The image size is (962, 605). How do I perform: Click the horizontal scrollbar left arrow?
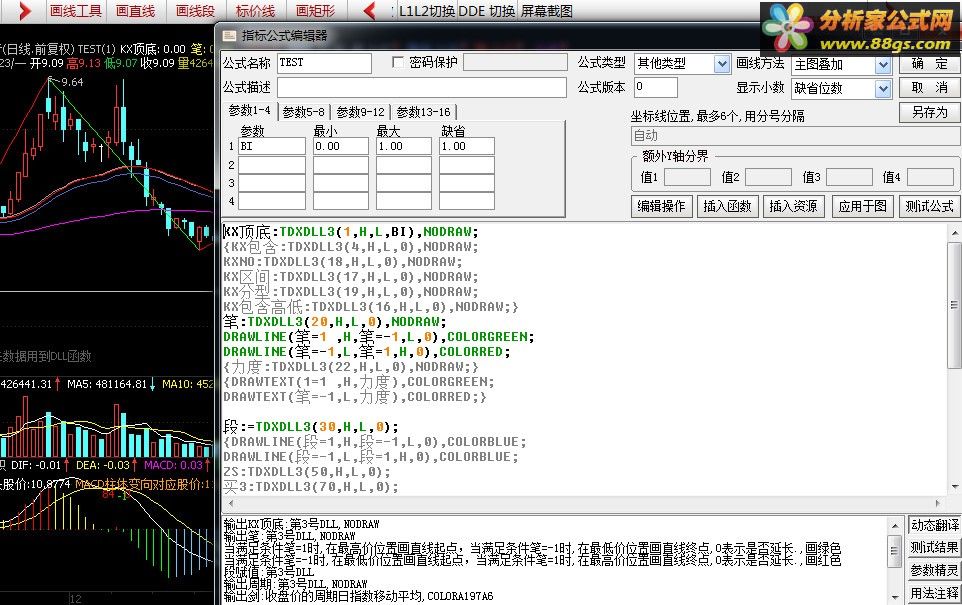tap(231, 503)
